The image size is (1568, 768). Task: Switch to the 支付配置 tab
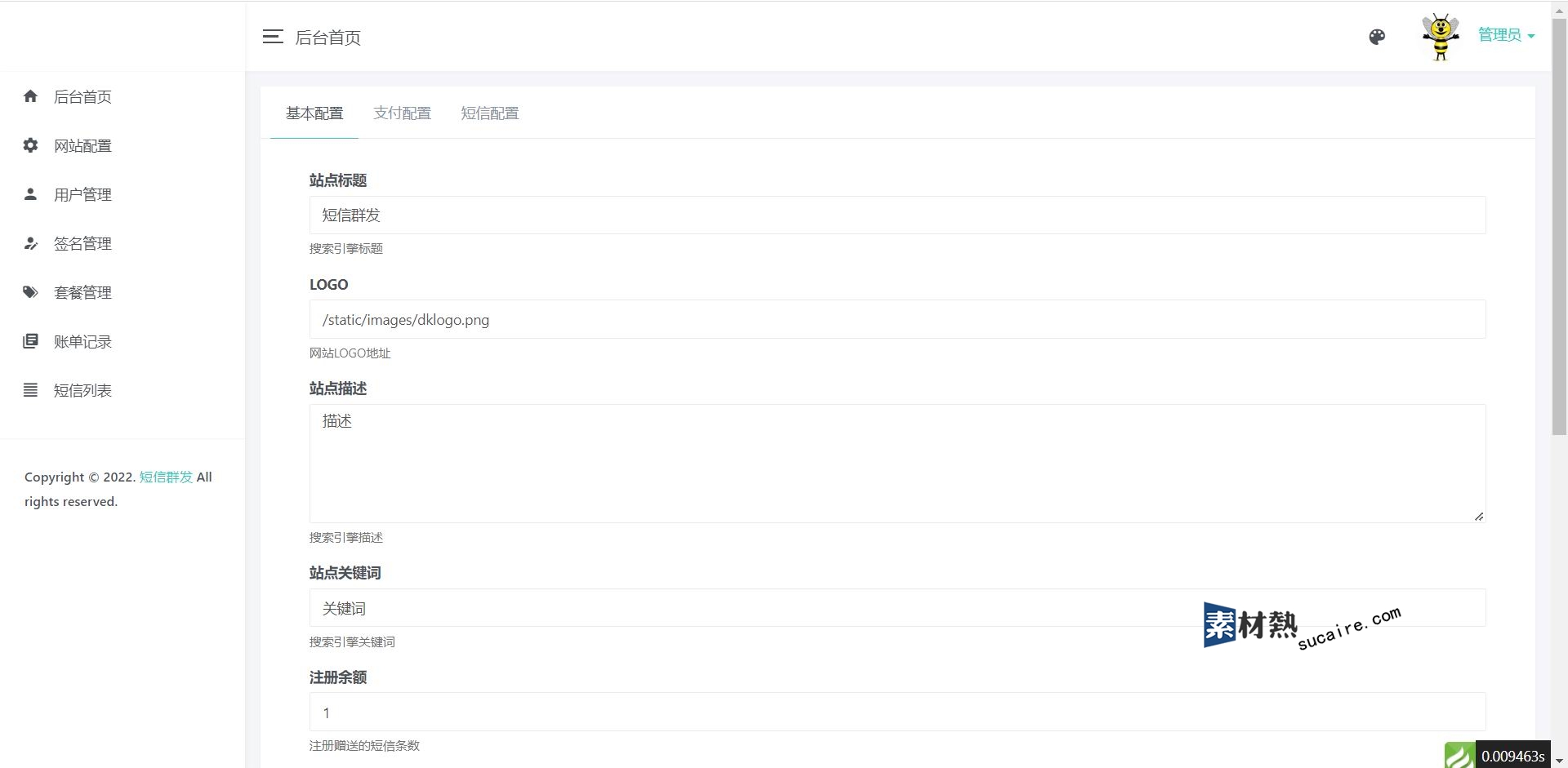(x=402, y=113)
